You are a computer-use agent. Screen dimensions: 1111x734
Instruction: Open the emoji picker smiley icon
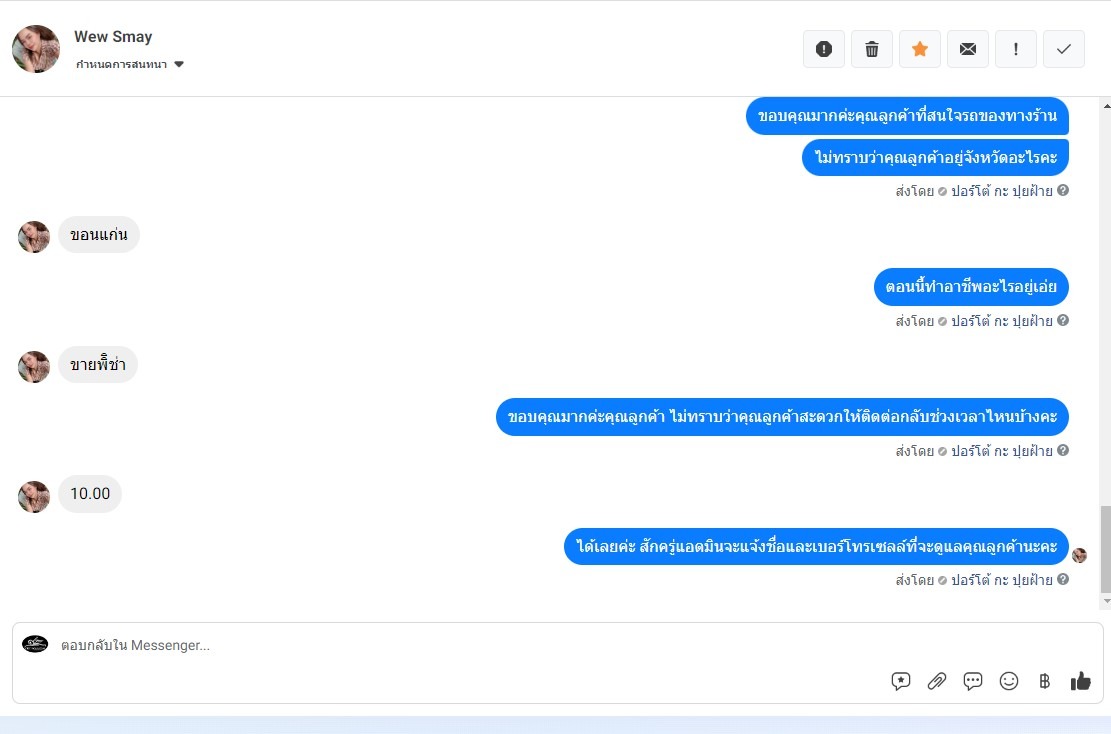coord(1009,681)
